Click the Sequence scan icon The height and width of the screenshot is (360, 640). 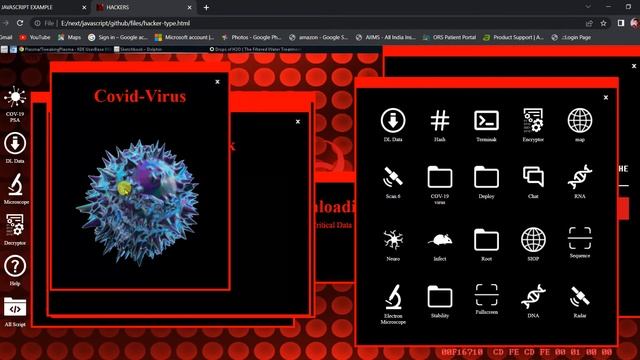pos(580,242)
